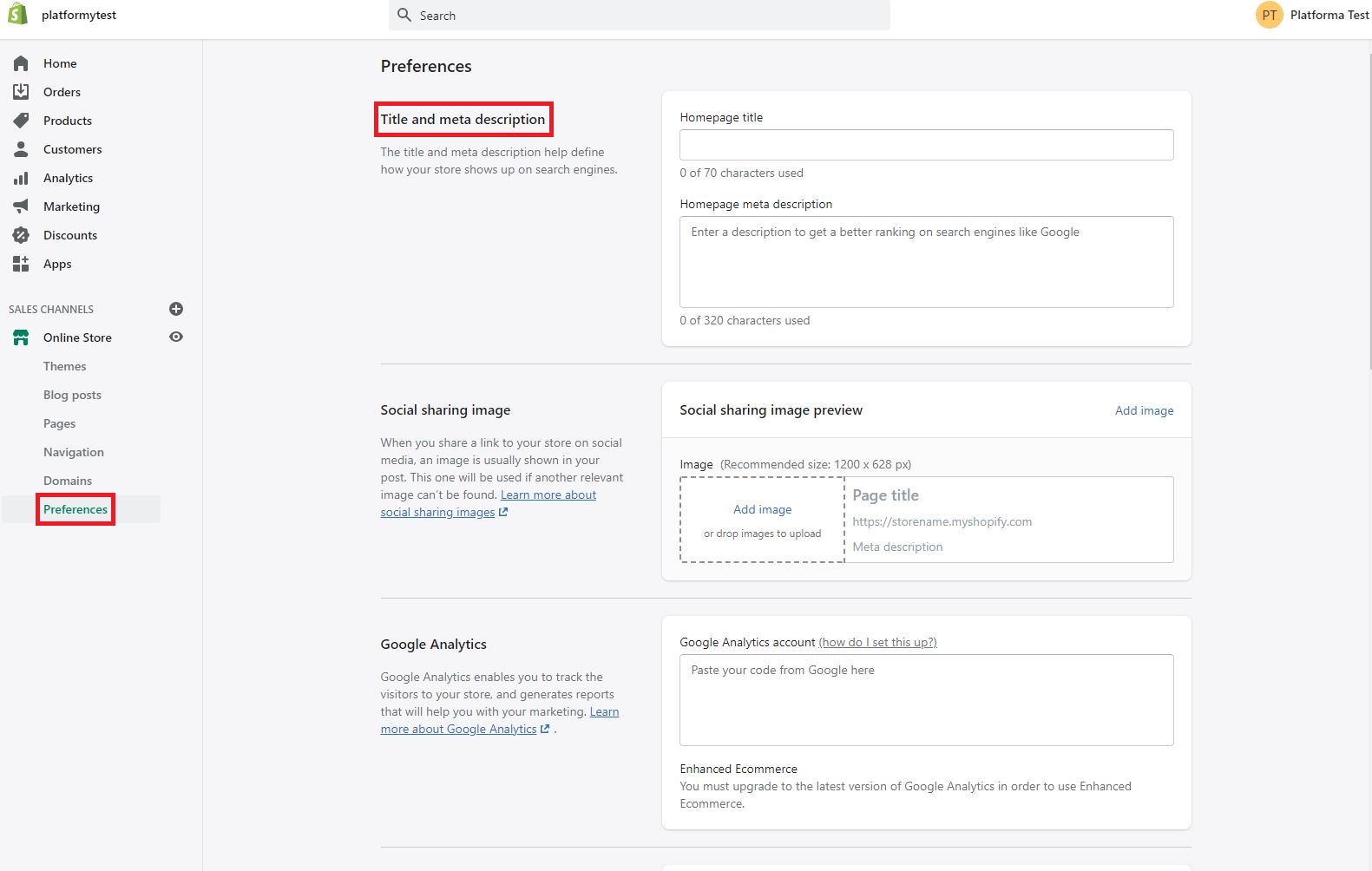Screen dimensions: 1372x871
Task: Click Add image link in preview header
Action: [1145, 410]
